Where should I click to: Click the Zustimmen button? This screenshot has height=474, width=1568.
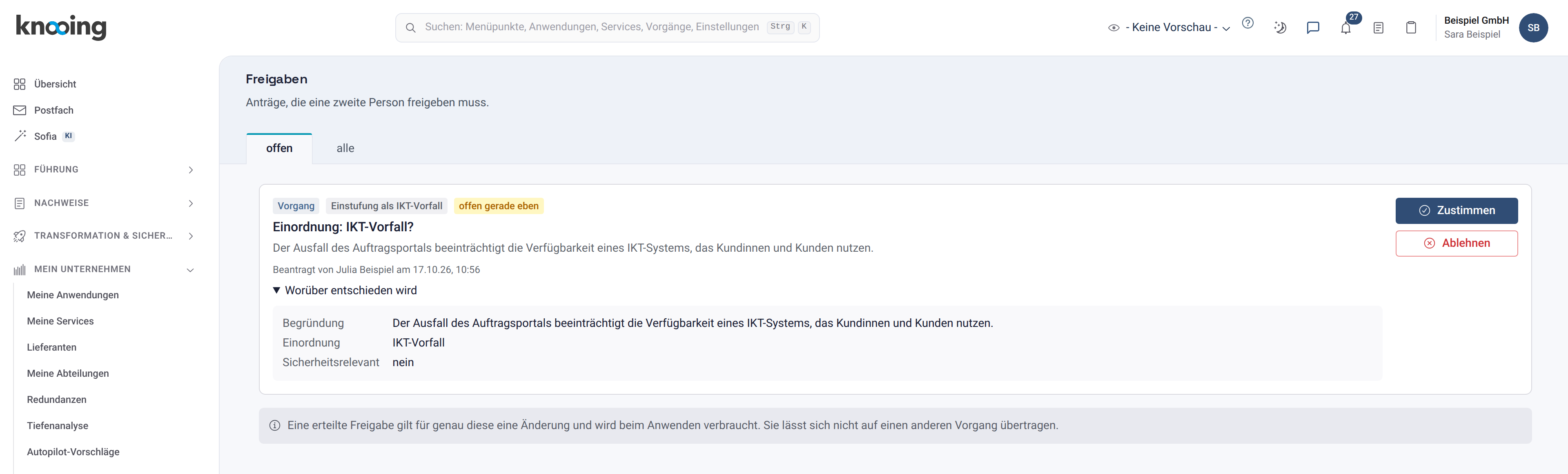1457,211
